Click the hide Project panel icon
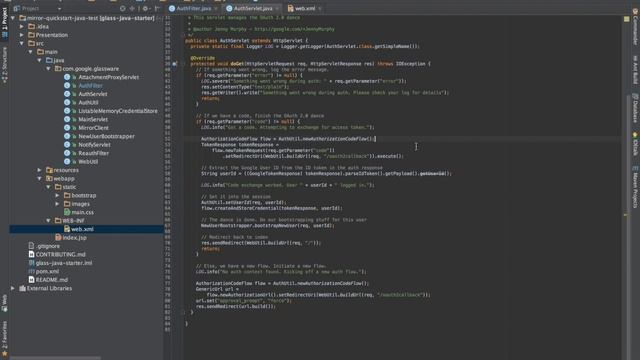The width and height of the screenshot is (640, 360). coord(158,8)
